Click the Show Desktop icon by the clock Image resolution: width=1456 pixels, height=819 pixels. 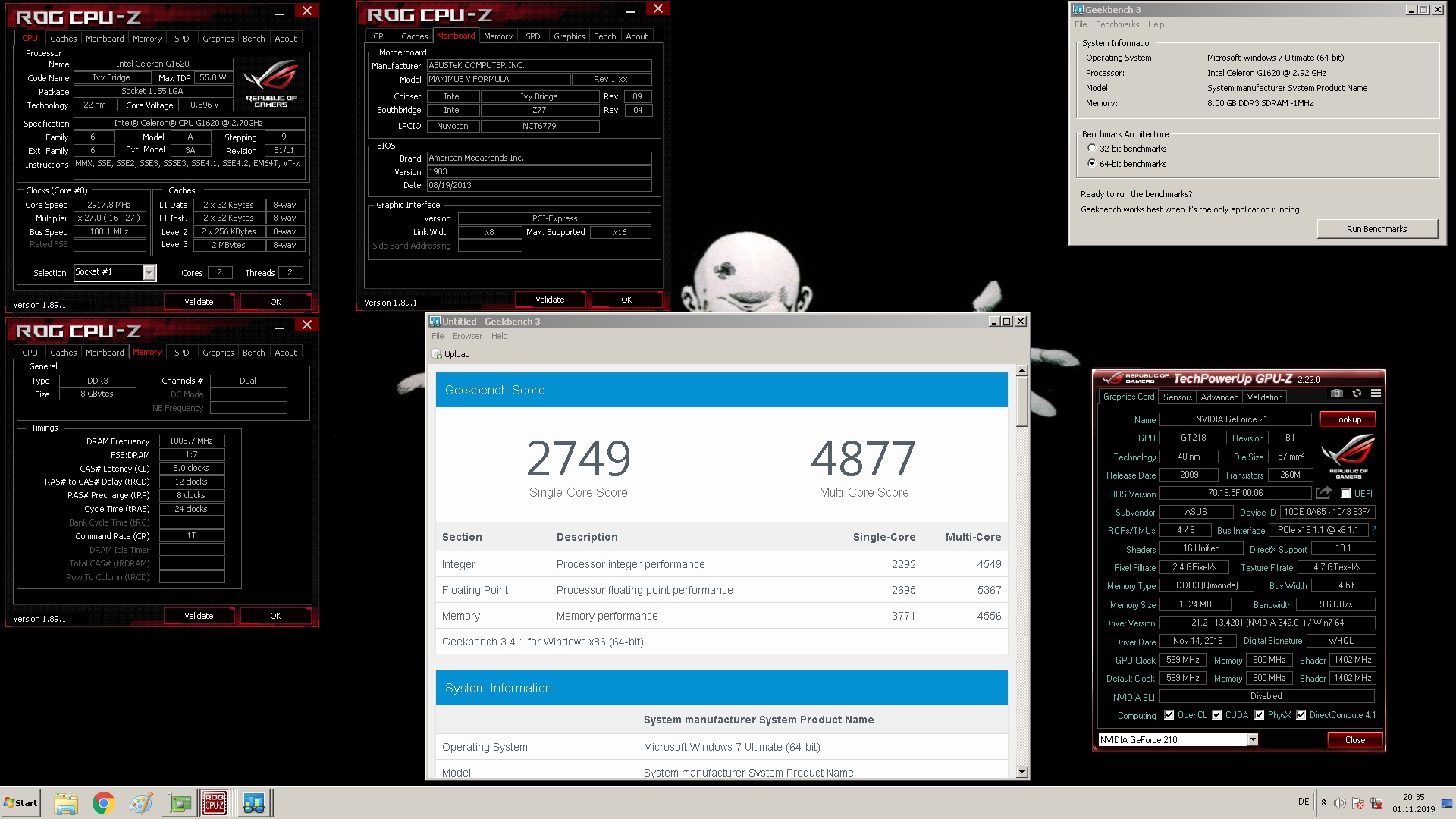[x=1447, y=803]
